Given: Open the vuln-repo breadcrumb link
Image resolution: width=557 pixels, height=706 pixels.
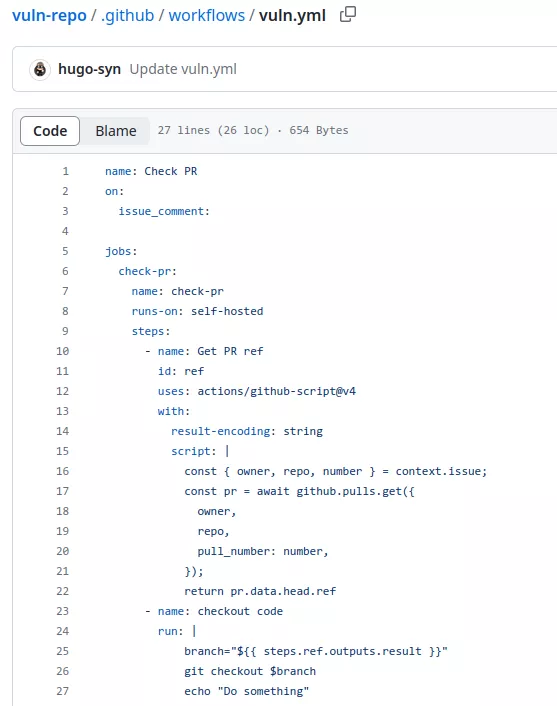Looking at the screenshot, I should 49,15.
